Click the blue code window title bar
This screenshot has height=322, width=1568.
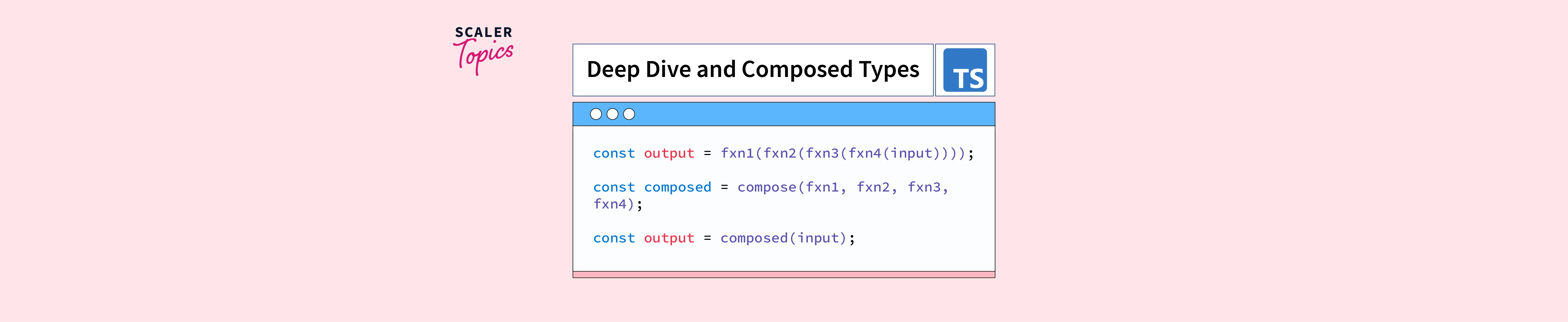[x=791, y=114]
